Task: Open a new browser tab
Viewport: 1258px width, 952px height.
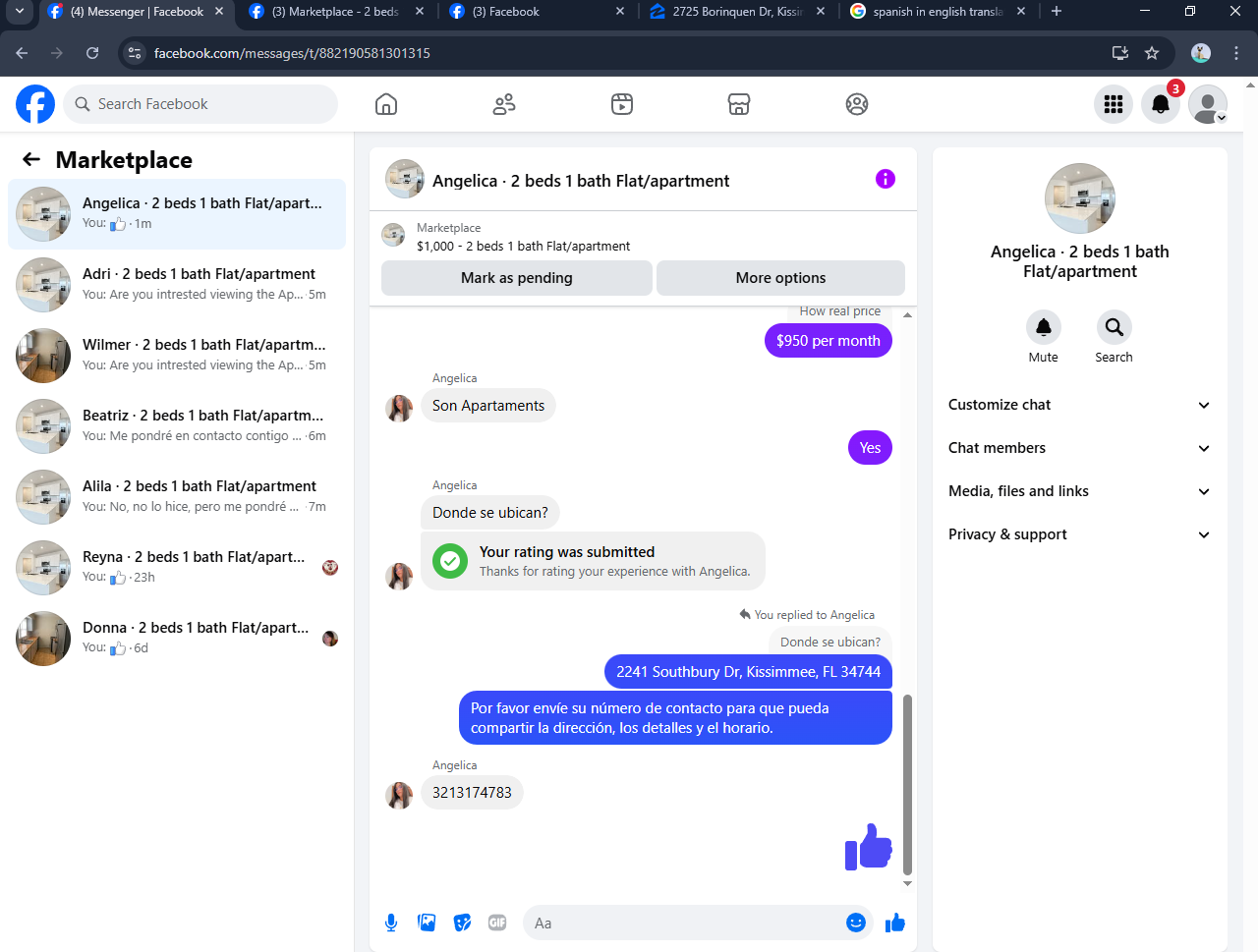Action: tap(1057, 12)
